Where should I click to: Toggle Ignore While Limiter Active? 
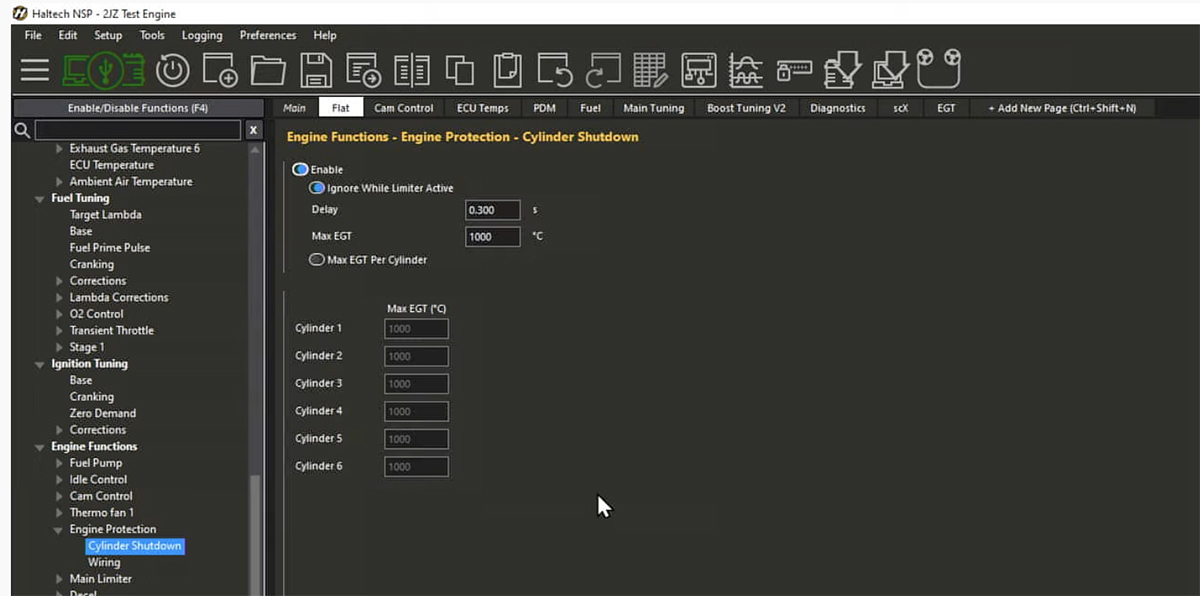click(317, 188)
